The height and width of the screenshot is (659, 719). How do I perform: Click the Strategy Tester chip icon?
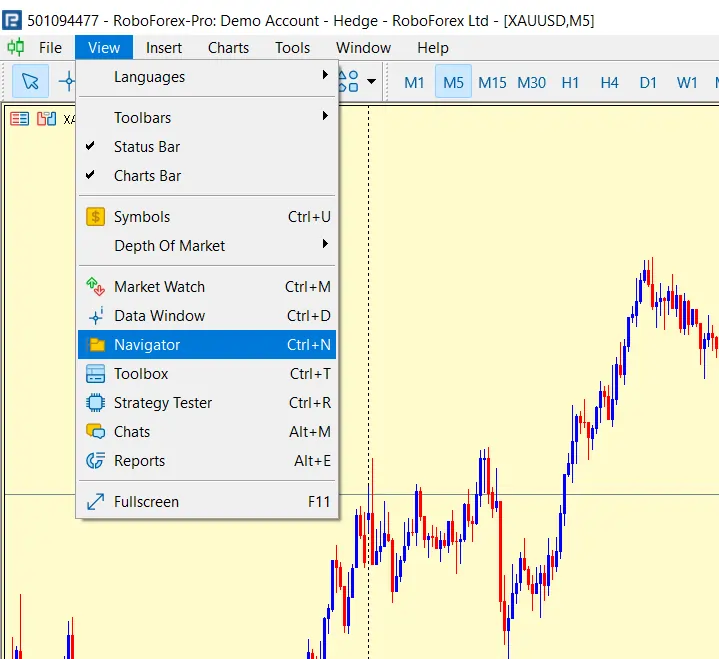tap(95, 403)
